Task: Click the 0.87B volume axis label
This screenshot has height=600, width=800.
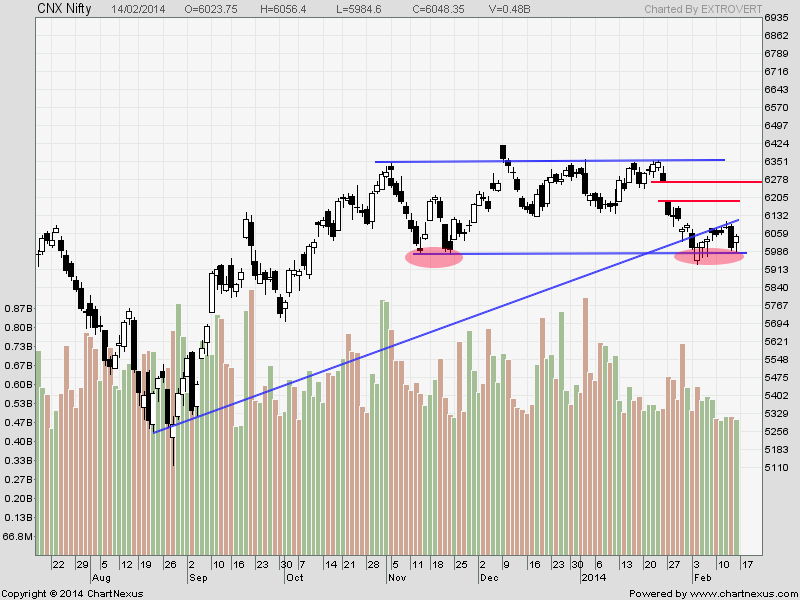Action: 17,308
